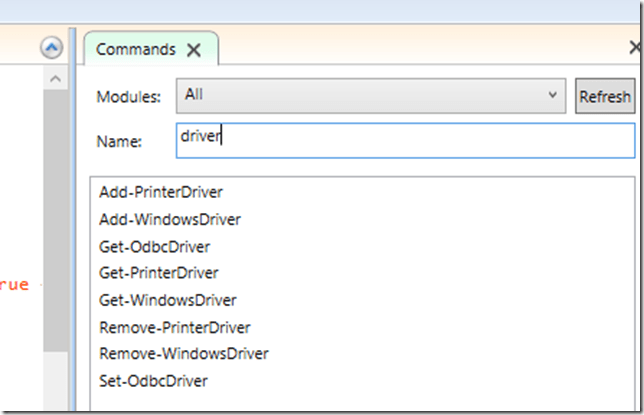Pick Get-OdbcDriver in the results list

pos(155,246)
